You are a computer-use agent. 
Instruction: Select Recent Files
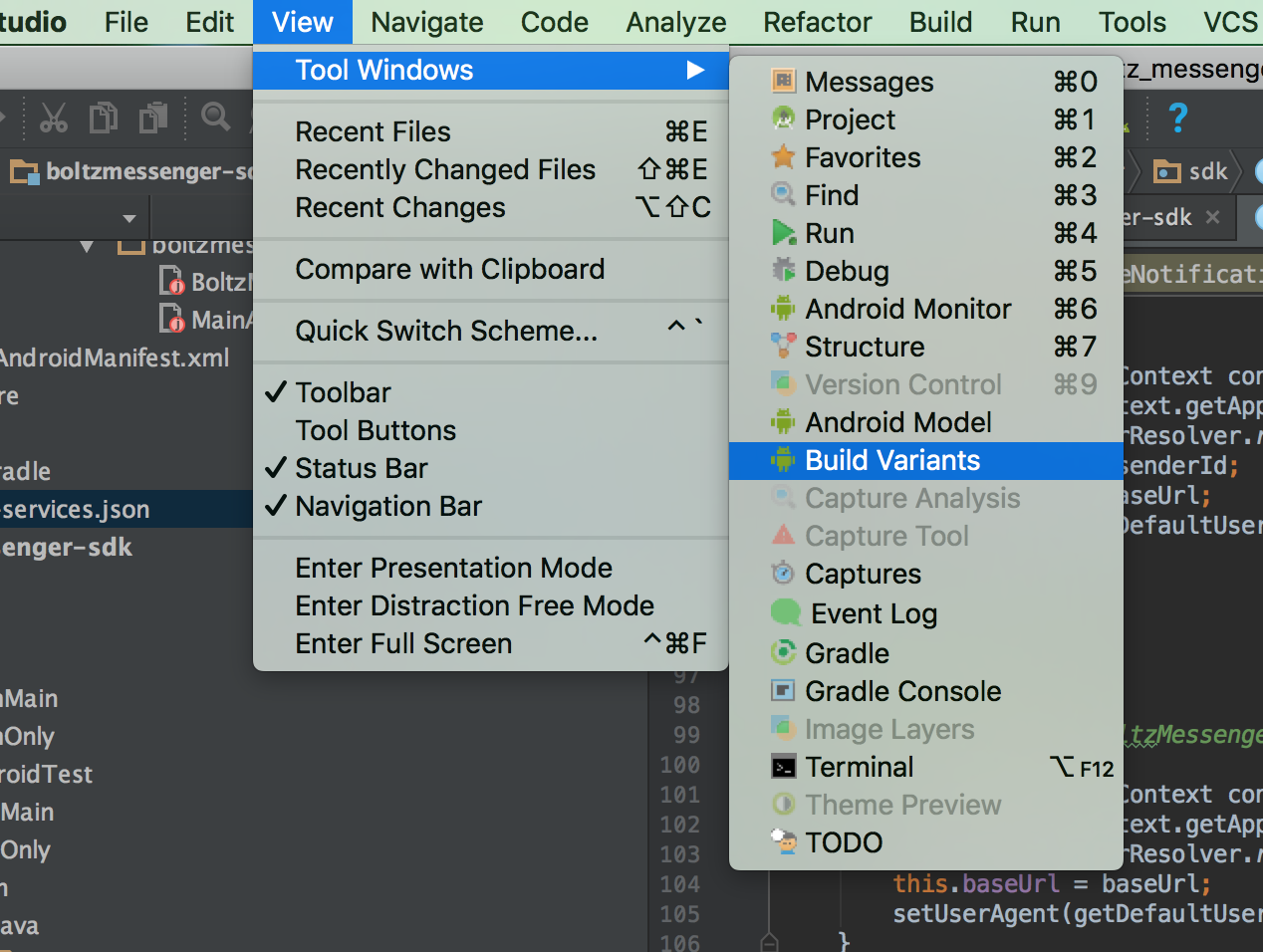coord(491,131)
